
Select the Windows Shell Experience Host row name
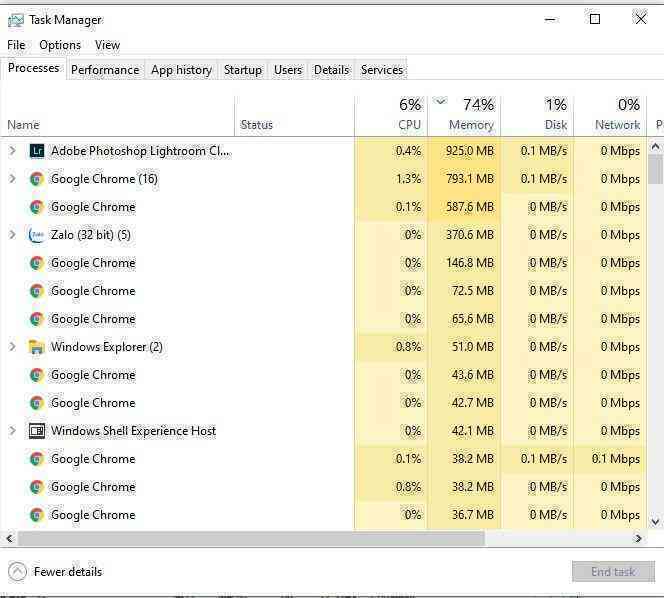133,431
